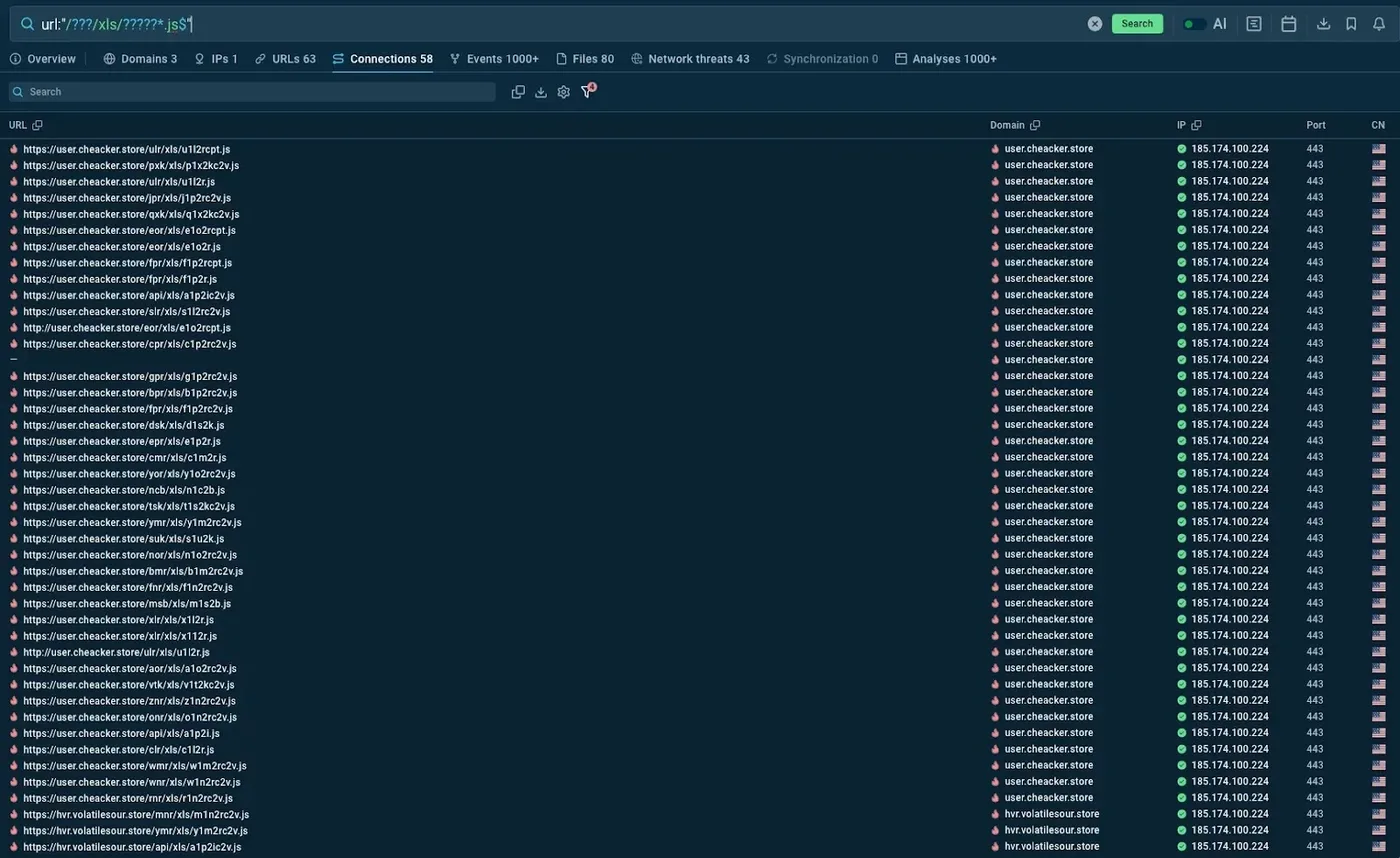Click the table export download icon
Image resolution: width=1400 pixels, height=858 pixels.
(x=541, y=92)
